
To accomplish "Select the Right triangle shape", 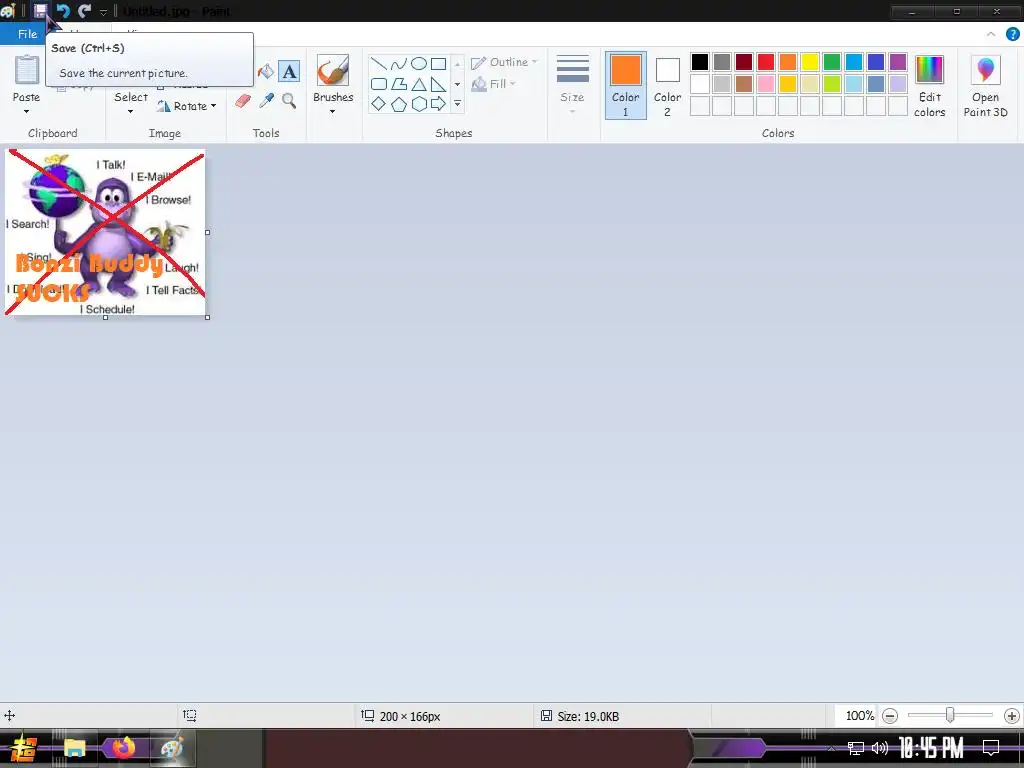I will point(438,84).
